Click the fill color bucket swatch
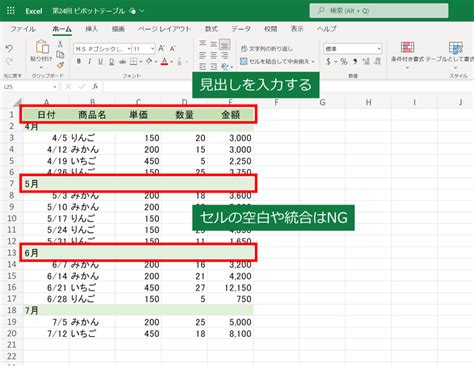Screen dimensions: 474x366 point(149,62)
